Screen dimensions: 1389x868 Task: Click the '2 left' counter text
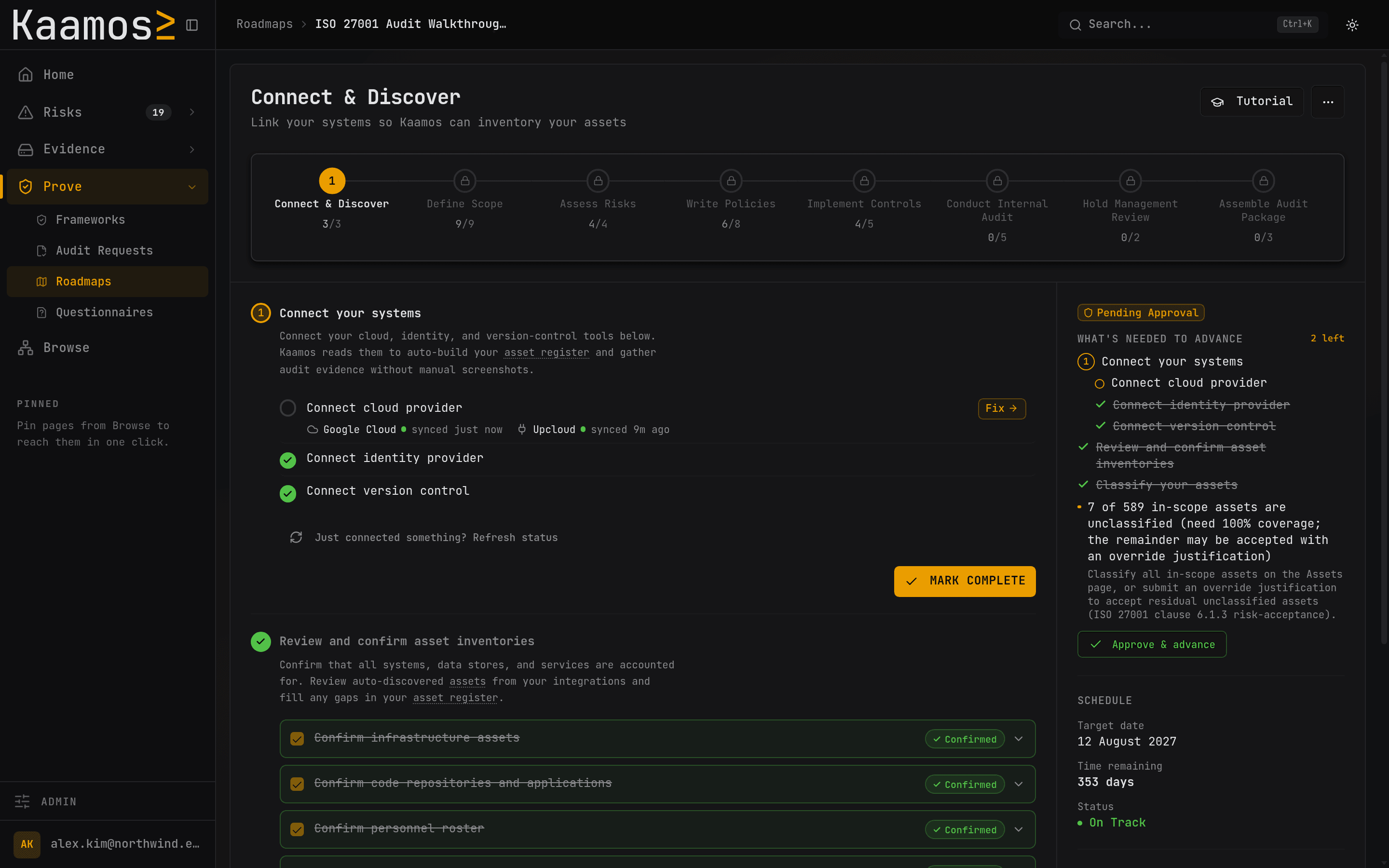pyautogui.click(x=1327, y=339)
